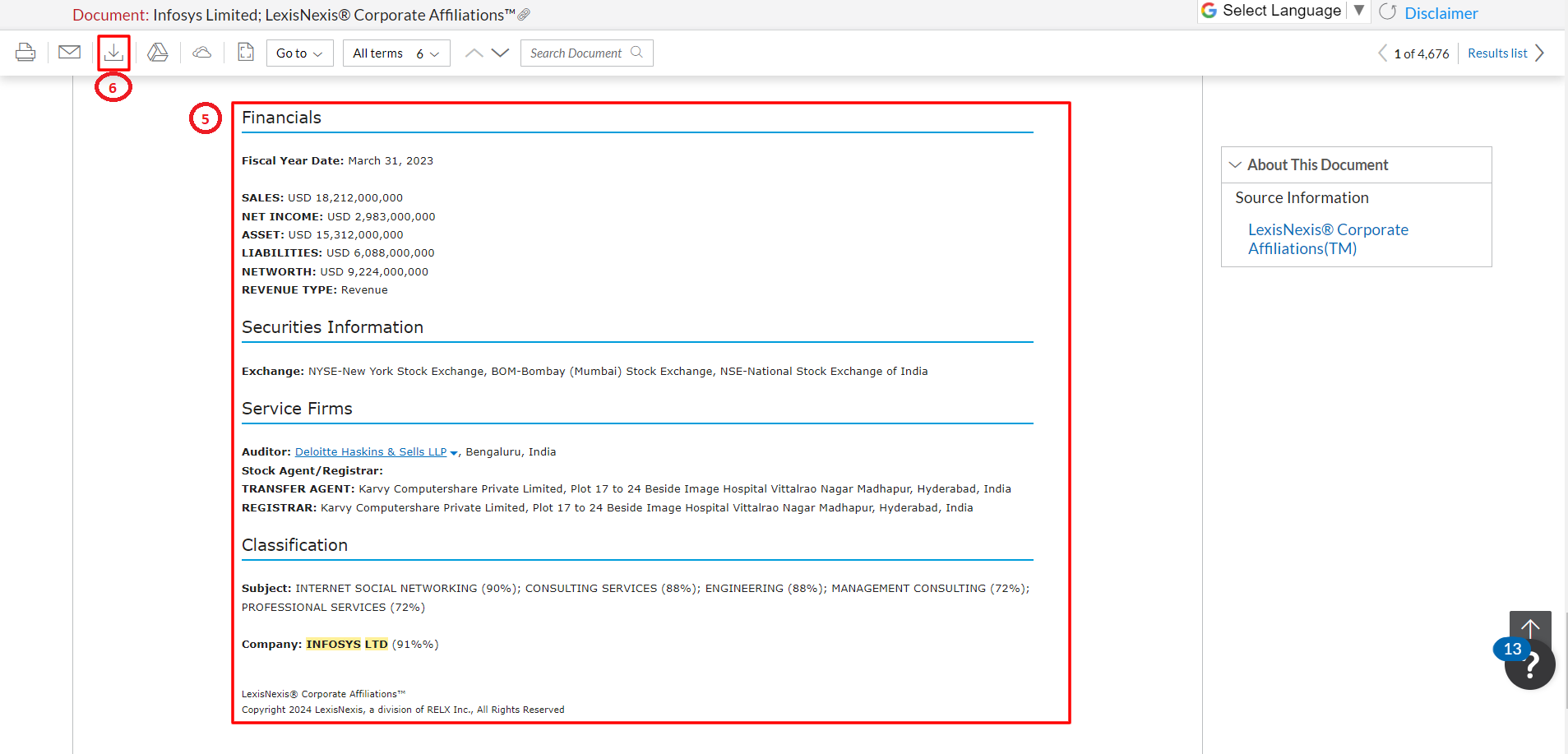Open LexisNexis Corporate Affiliations source link
This screenshot has height=754, width=1568.
[x=1328, y=239]
